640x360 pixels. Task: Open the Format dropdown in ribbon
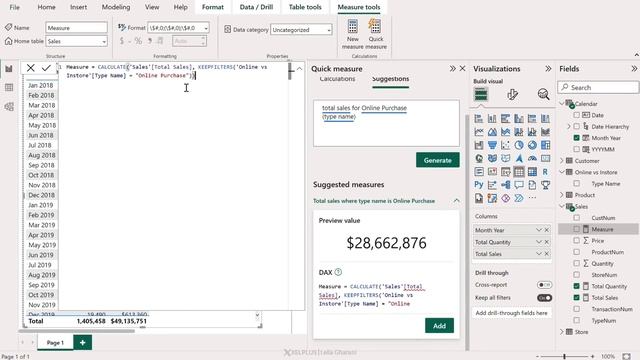[x=206, y=28]
